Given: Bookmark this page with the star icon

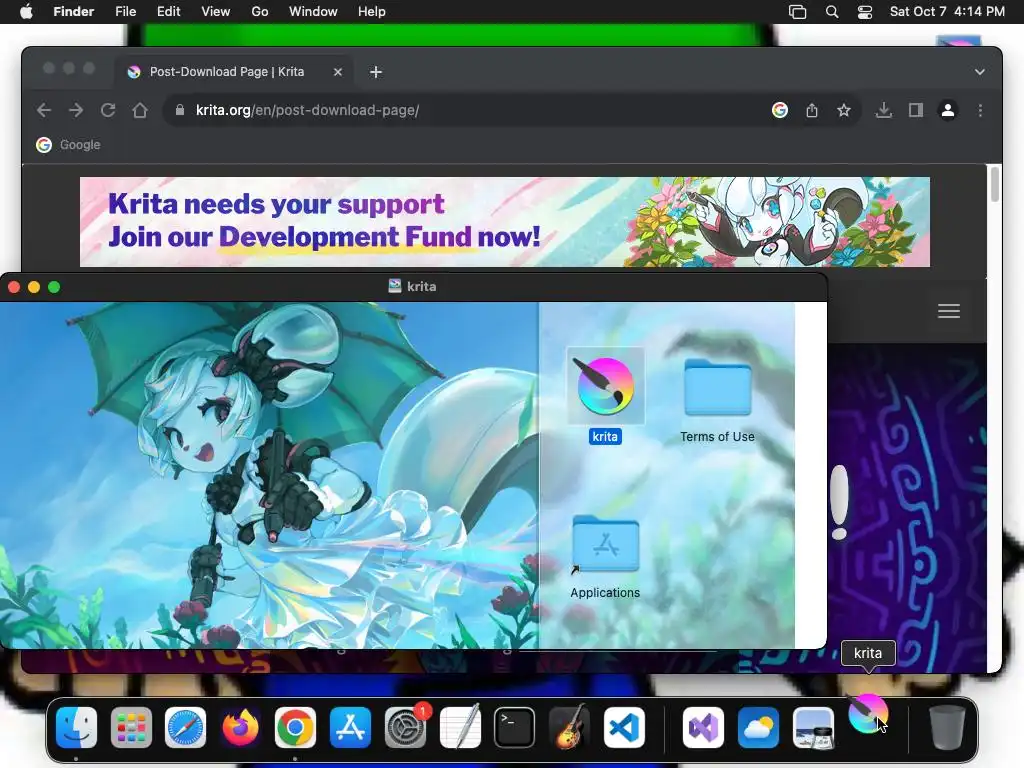Looking at the screenshot, I should (x=844, y=110).
